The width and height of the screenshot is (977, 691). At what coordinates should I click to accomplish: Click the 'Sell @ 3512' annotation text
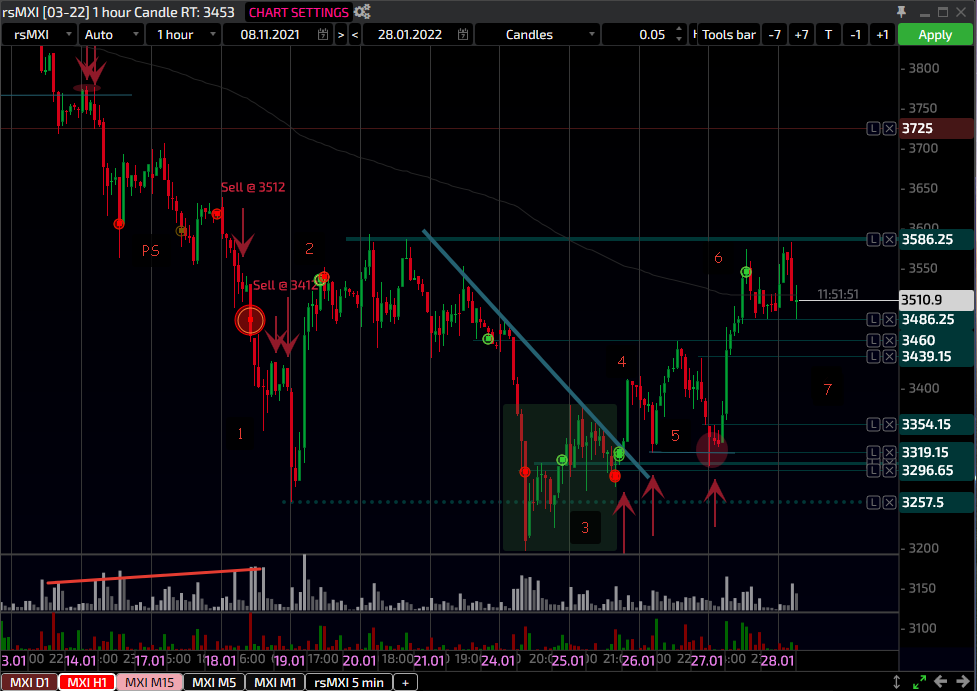click(x=253, y=187)
